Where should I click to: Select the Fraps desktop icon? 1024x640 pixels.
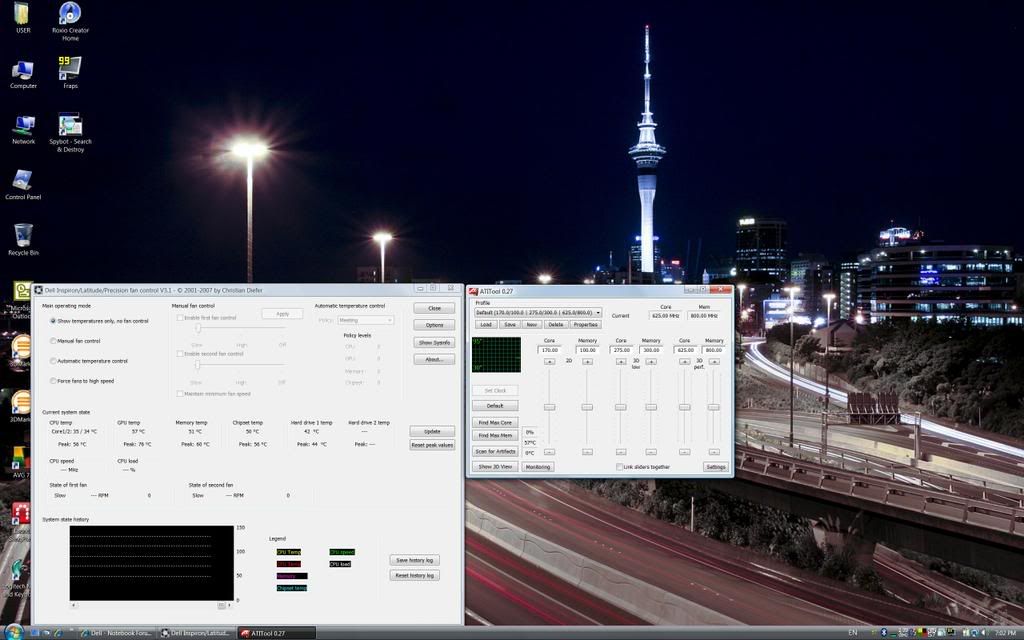click(x=70, y=72)
